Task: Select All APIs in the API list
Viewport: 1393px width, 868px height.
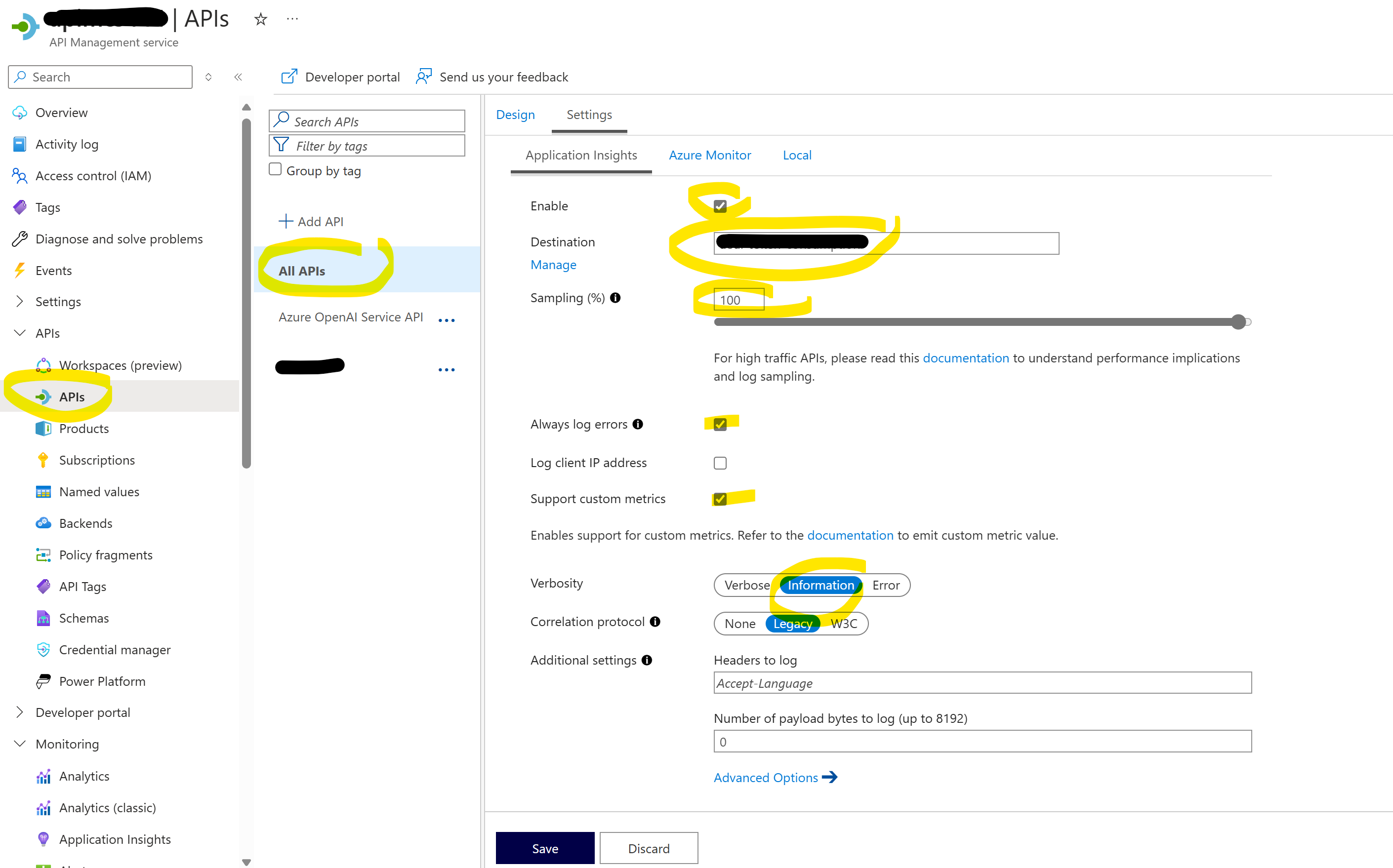Action: coord(367,271)
